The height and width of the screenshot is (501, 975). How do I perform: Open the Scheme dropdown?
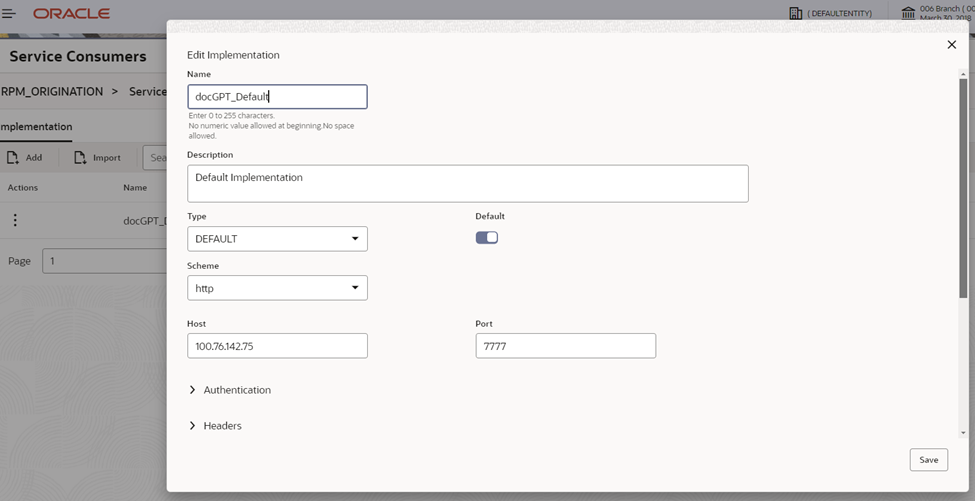[x=277, y=288]
